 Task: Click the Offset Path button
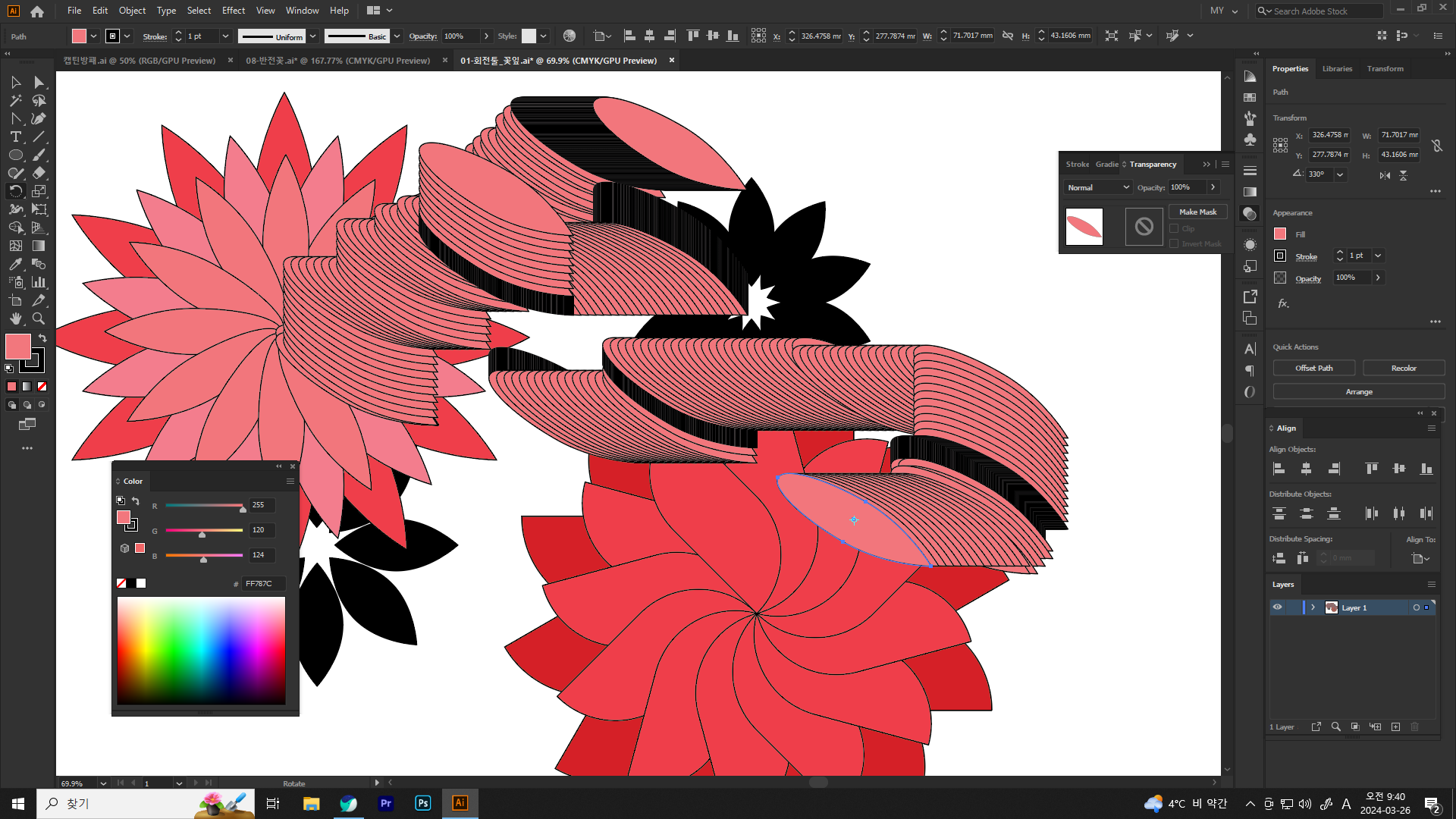[x=1313, y=369]
